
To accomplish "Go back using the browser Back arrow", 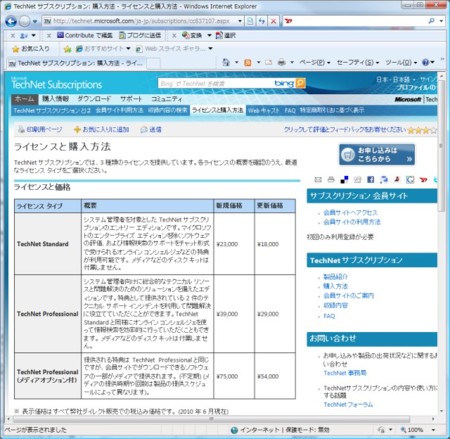I will pyautogui.click(x=11, y=21).
